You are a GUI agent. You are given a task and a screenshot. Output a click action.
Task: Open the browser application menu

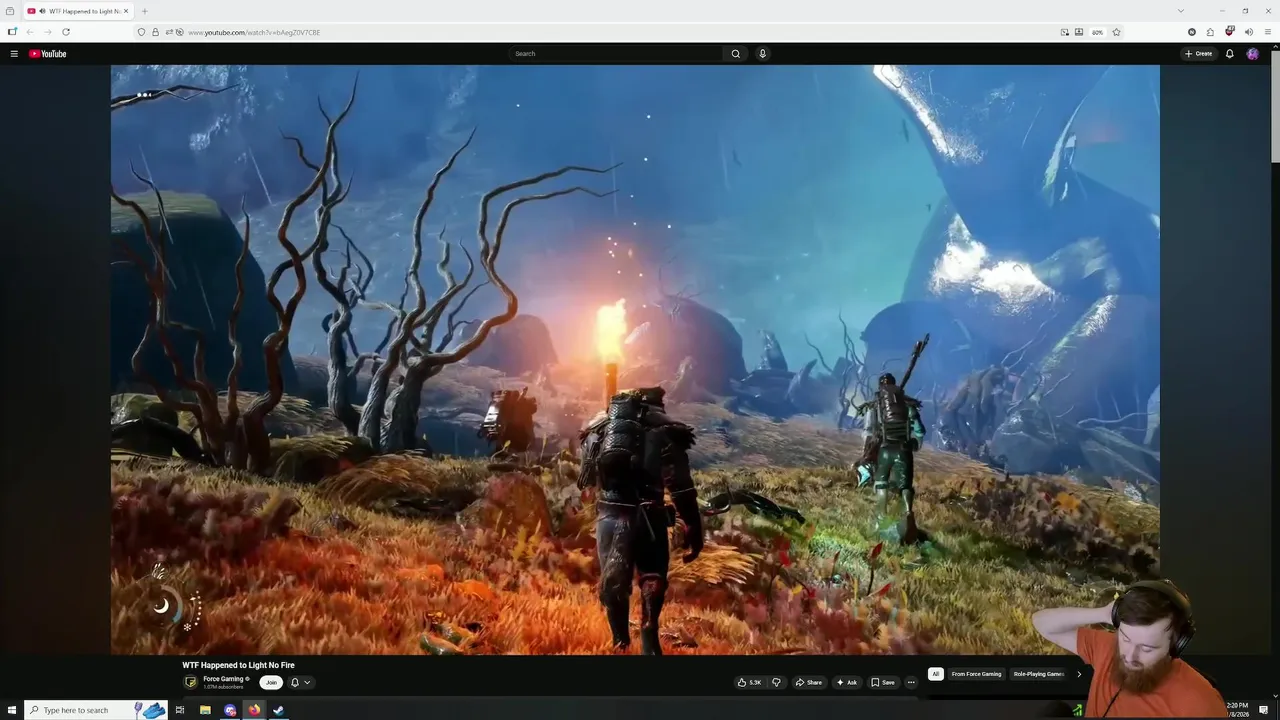click(1267, 32)
